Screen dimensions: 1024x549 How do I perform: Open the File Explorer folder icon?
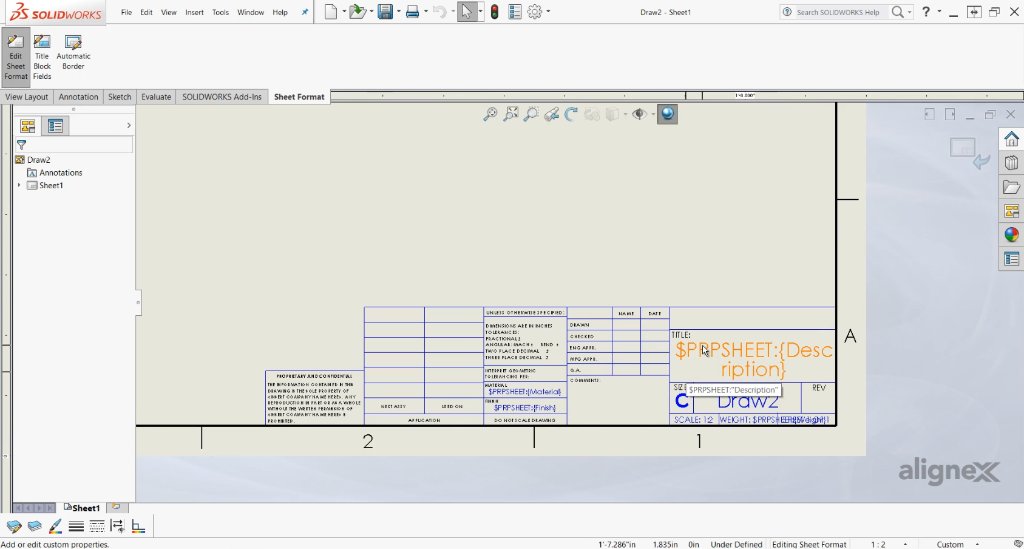click(1011, 187)
